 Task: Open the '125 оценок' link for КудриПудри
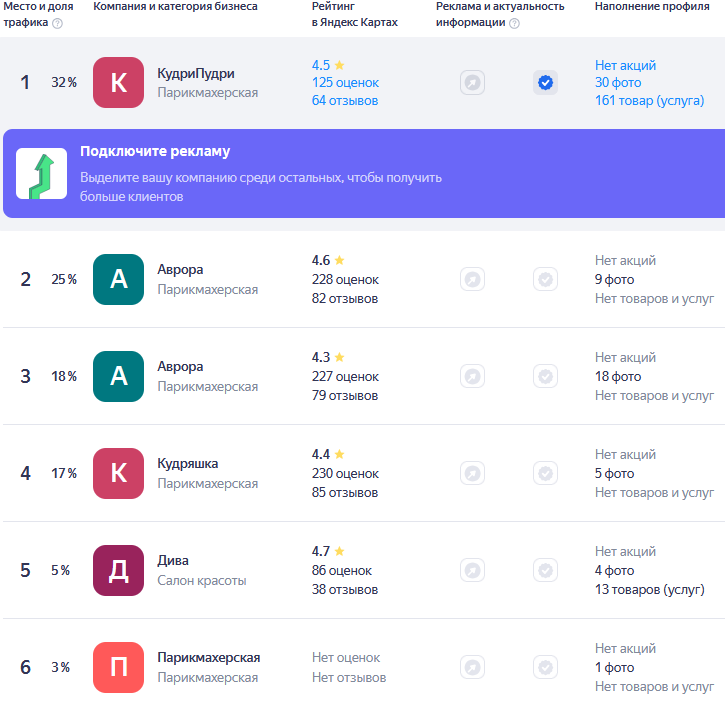345,83
